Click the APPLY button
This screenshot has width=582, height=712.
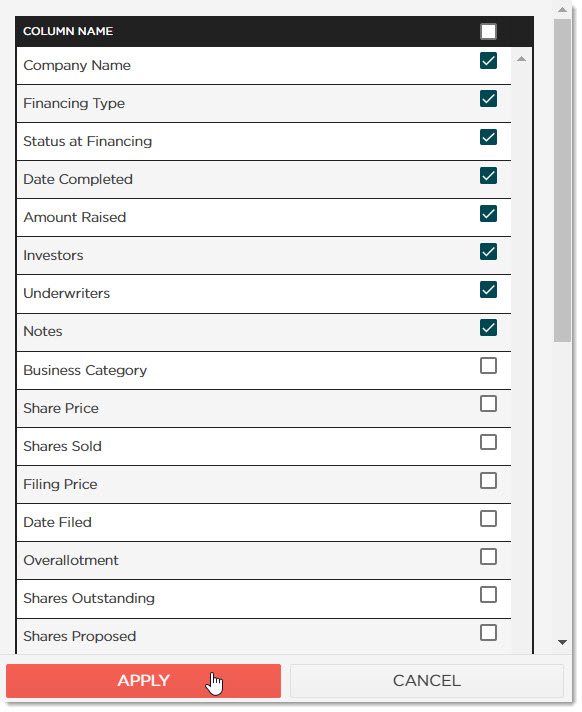coord(143,681)
